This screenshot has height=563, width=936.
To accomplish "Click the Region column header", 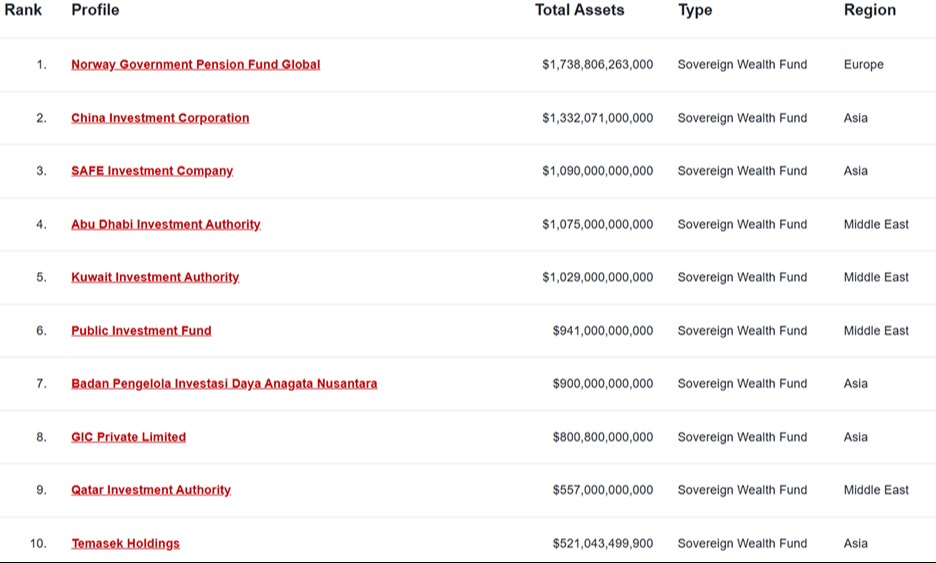I will point(870,10).
